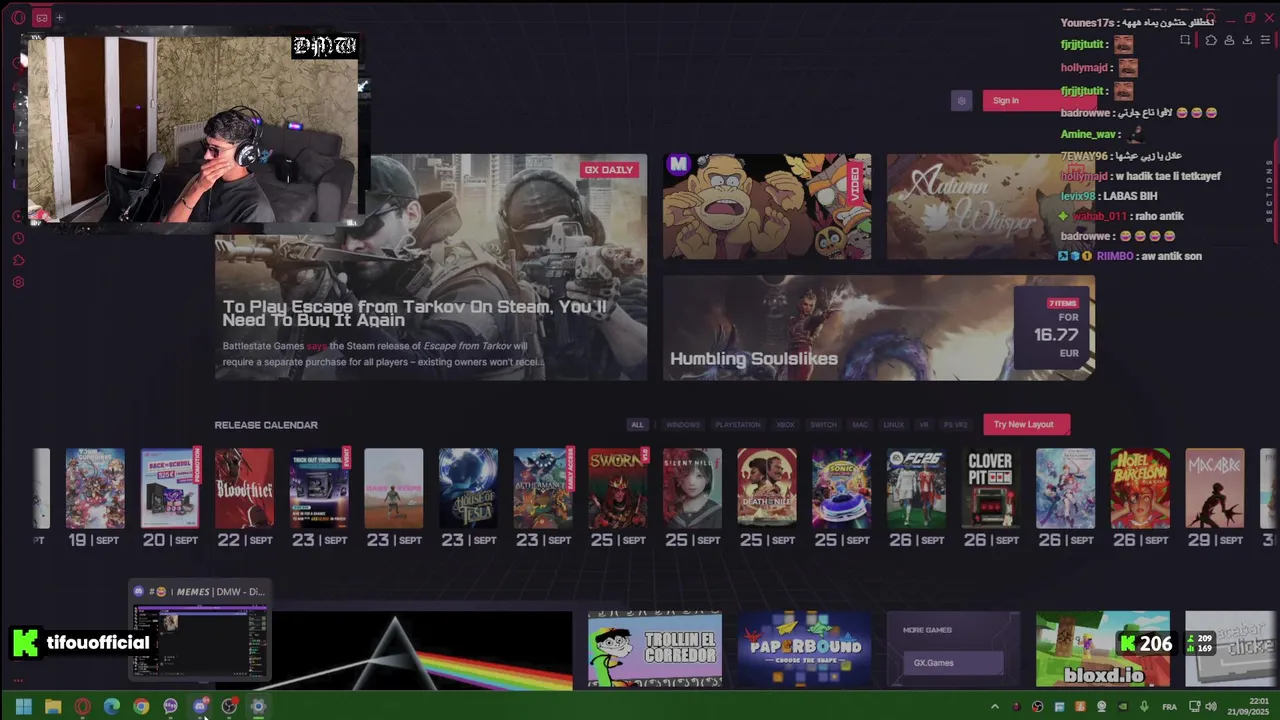Open the Snapshot tool in Opera toolbar

click(1185, 40)
